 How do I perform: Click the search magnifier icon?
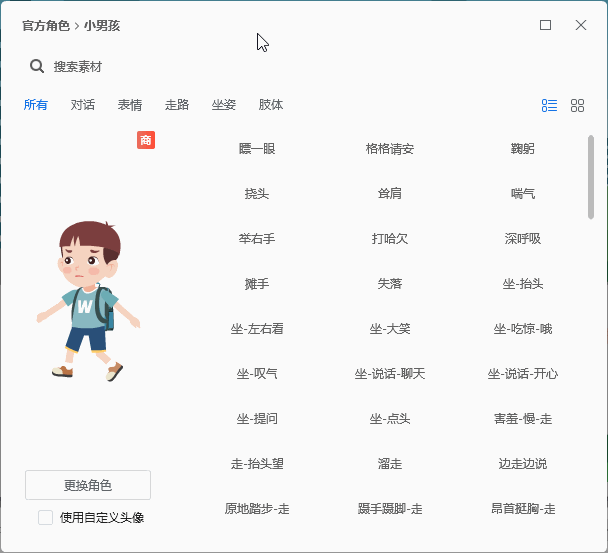(x=37, y=66)
